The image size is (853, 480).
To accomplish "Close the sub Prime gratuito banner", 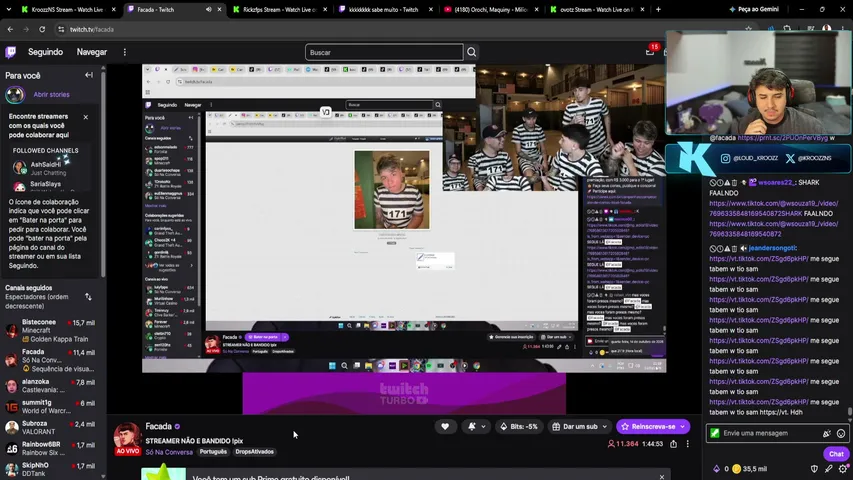I will click(x=662, y=477).
